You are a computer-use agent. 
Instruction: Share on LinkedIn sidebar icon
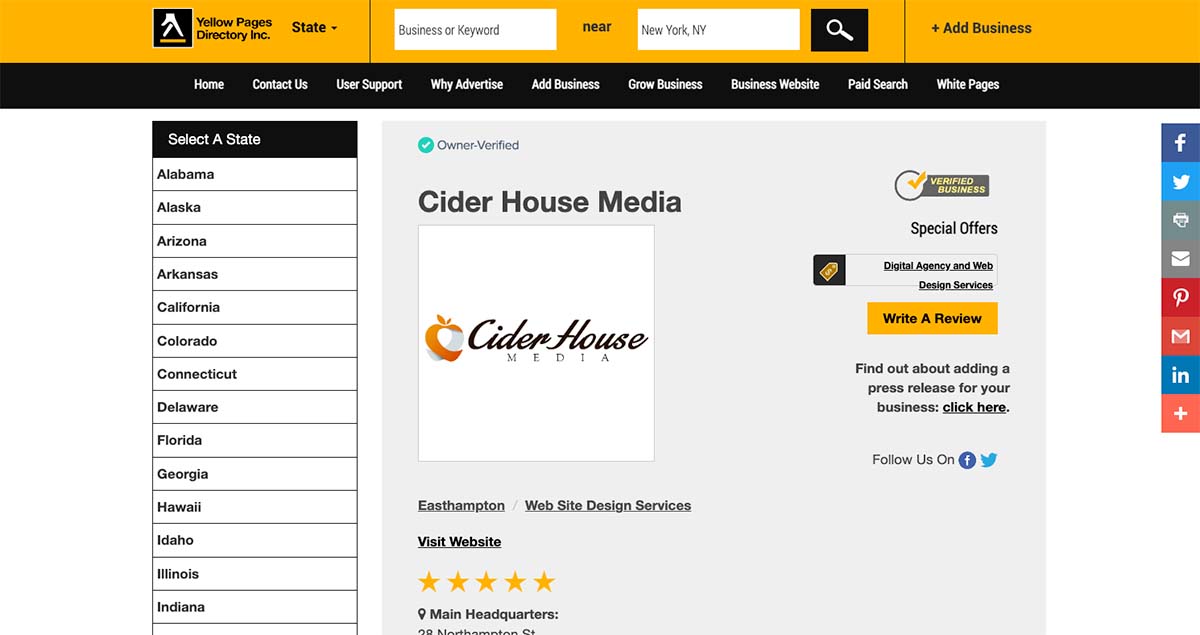[1180, 375]
